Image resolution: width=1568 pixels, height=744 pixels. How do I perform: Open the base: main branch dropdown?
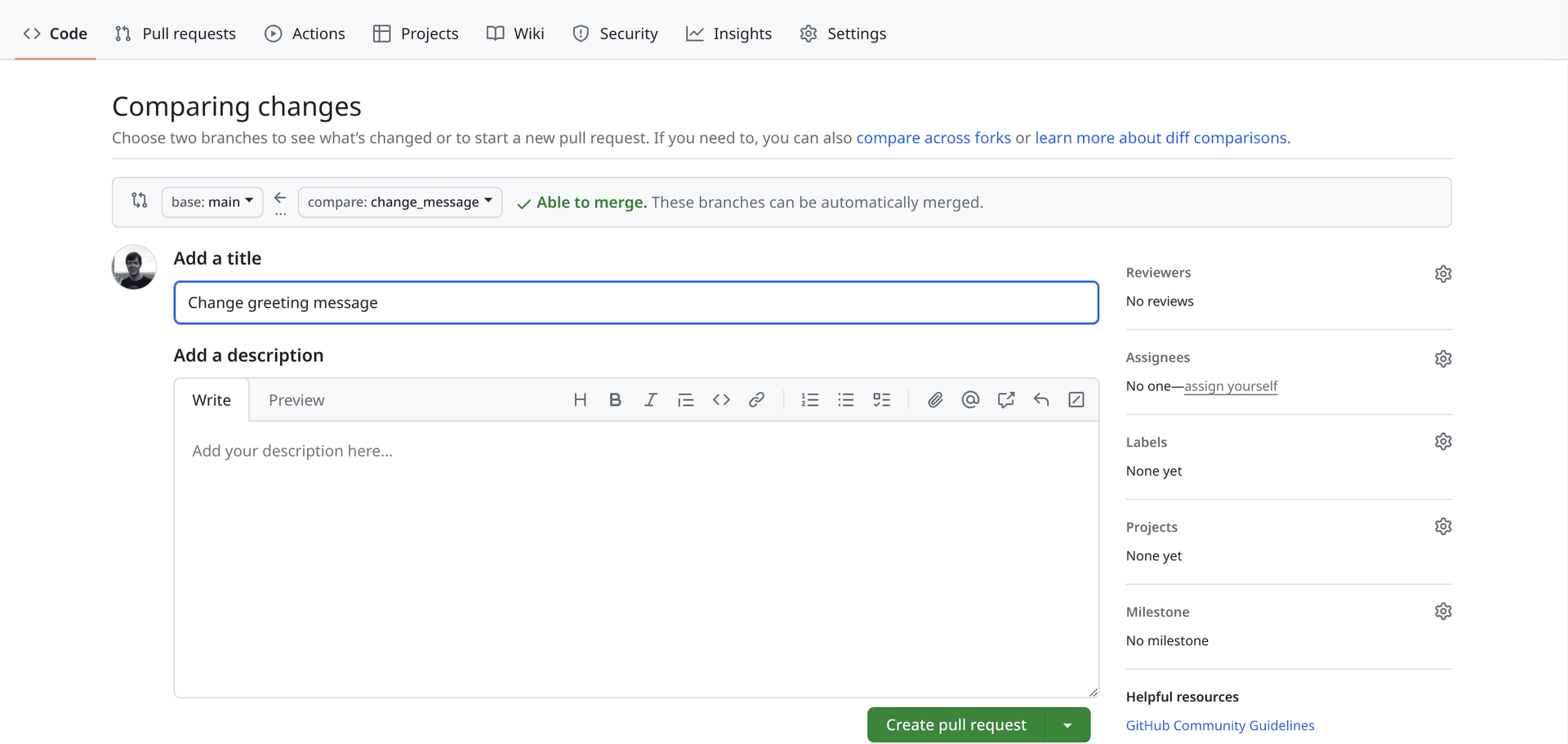(212, 202)
